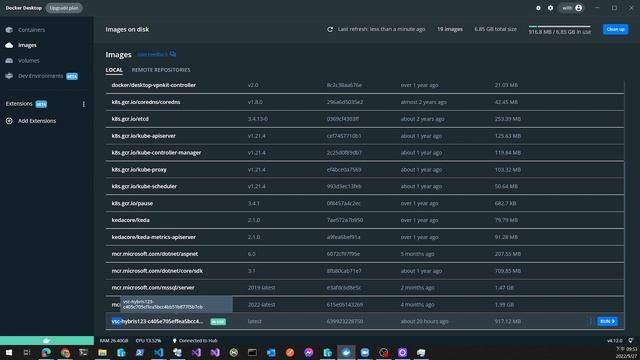Viewport: 640px width, 360px height.
Task: Select k8s.gcr.io/kube-proxy image row
Action: [364, 169]
